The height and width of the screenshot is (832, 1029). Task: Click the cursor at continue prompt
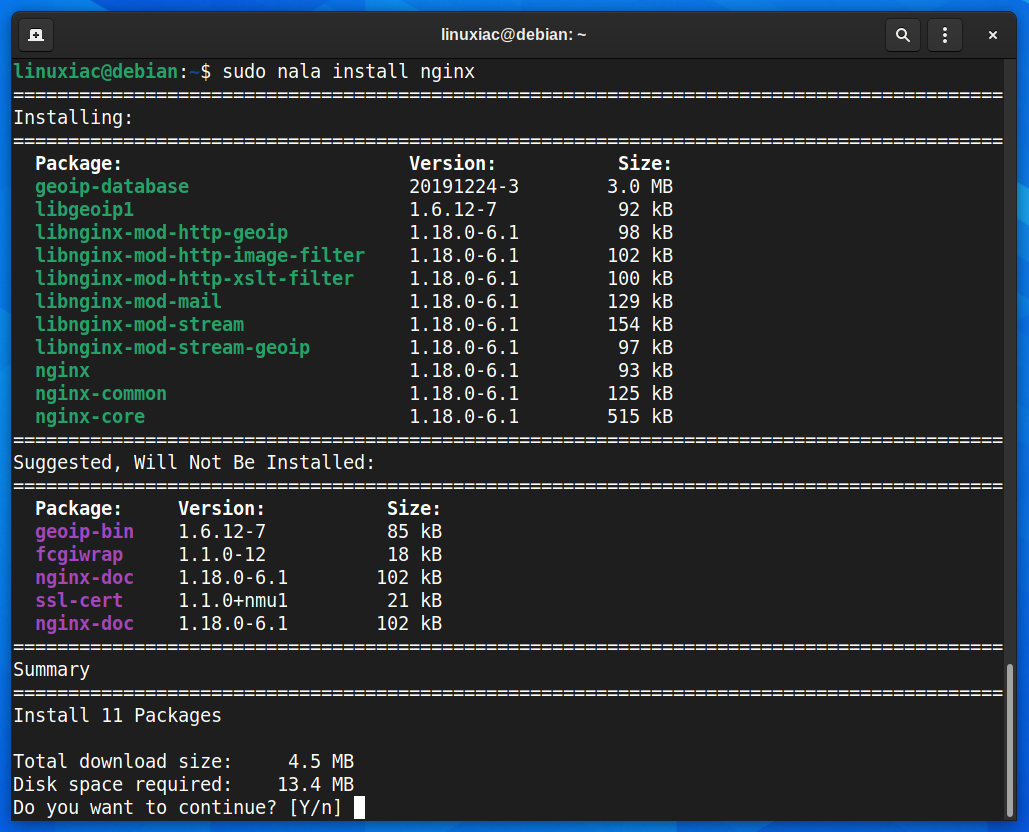359,808
